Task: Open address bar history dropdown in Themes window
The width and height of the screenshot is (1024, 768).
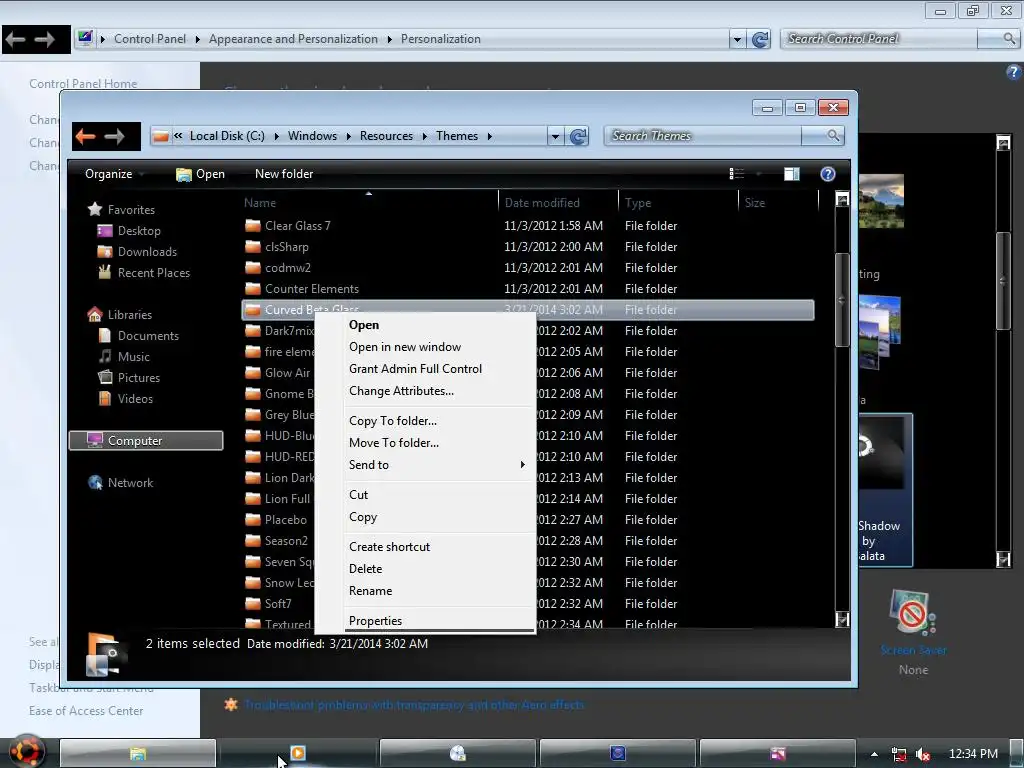Action: tap(555, 136)
